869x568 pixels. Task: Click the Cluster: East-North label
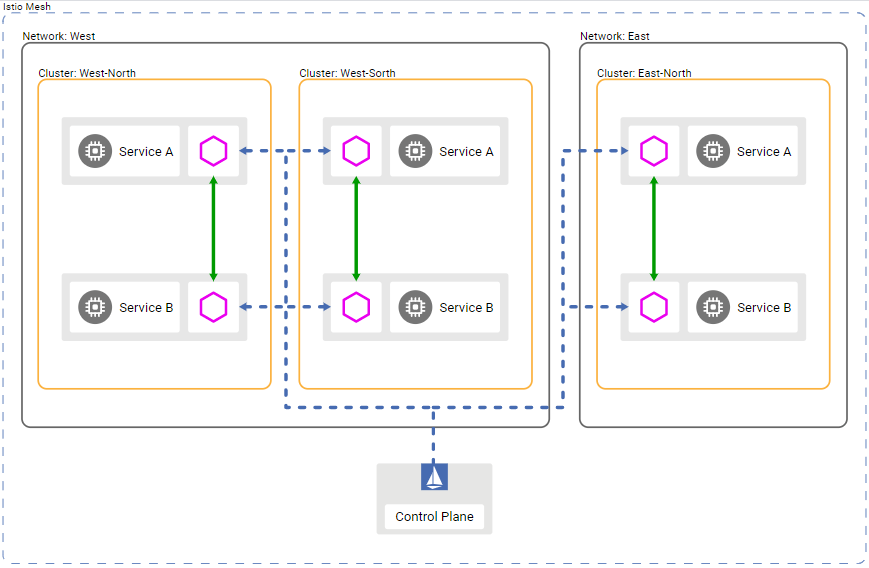coord(644,73)
